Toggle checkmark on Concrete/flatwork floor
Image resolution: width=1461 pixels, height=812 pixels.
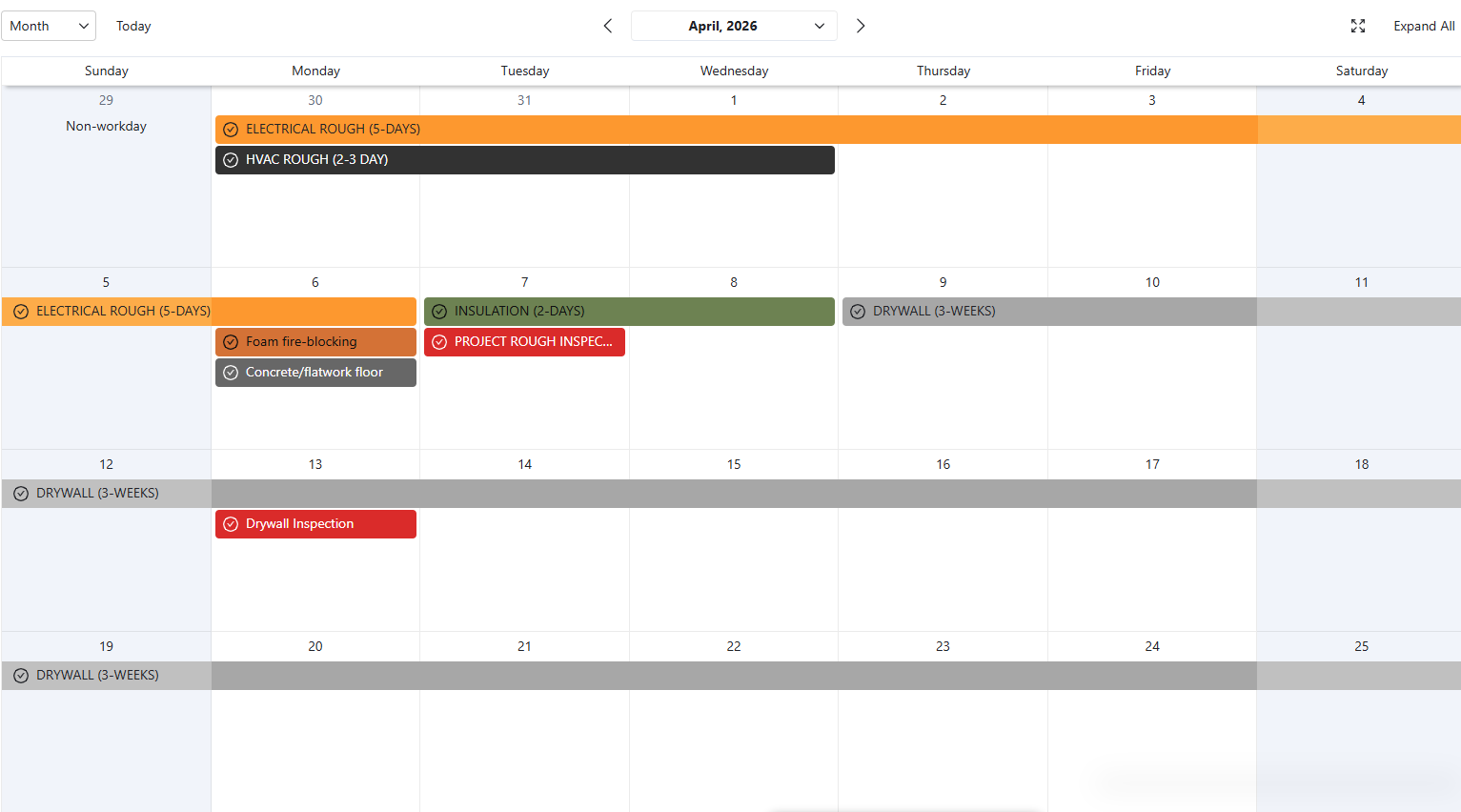point(231,373)
